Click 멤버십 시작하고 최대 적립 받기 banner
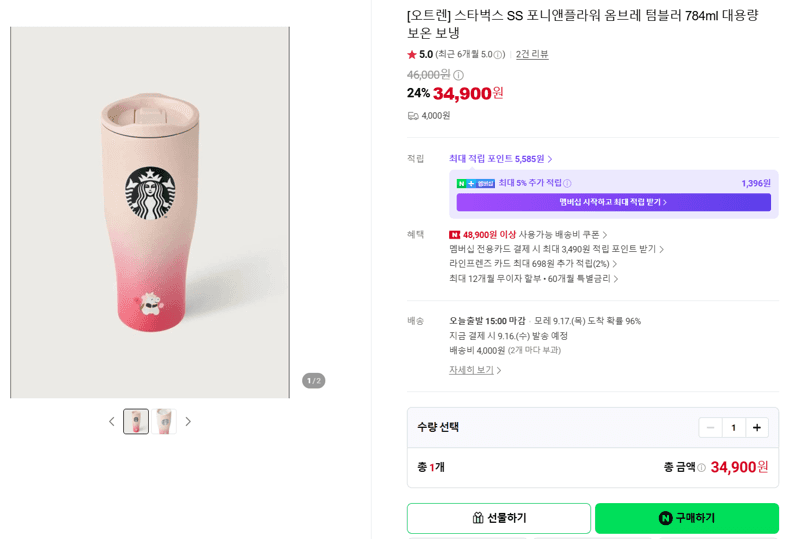The image size is (800, 539). tap(613, 202)
